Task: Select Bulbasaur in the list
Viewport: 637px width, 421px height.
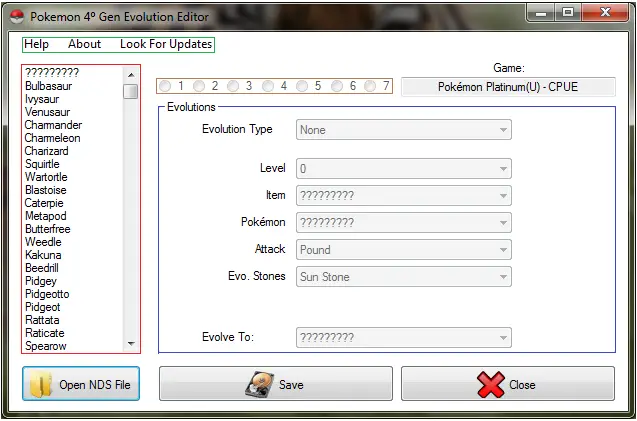Action: [x=48, y=86]
